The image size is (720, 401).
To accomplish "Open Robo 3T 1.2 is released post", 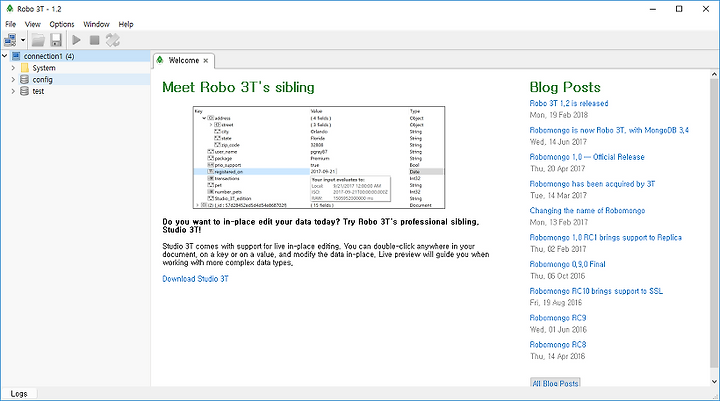I will click(x=569, y=103).
